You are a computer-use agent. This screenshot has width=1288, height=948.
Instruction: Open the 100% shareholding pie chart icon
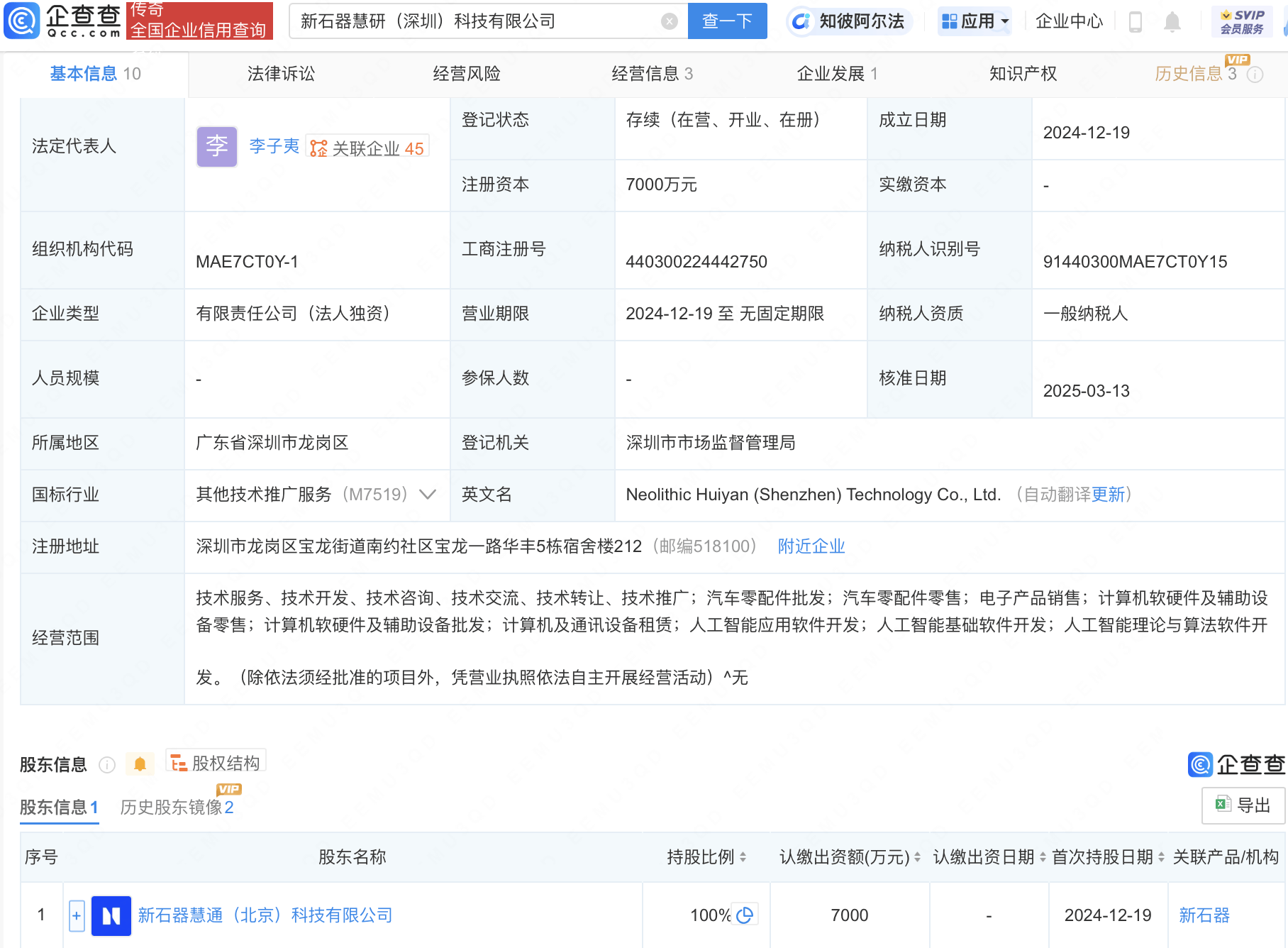click(745, 915)
